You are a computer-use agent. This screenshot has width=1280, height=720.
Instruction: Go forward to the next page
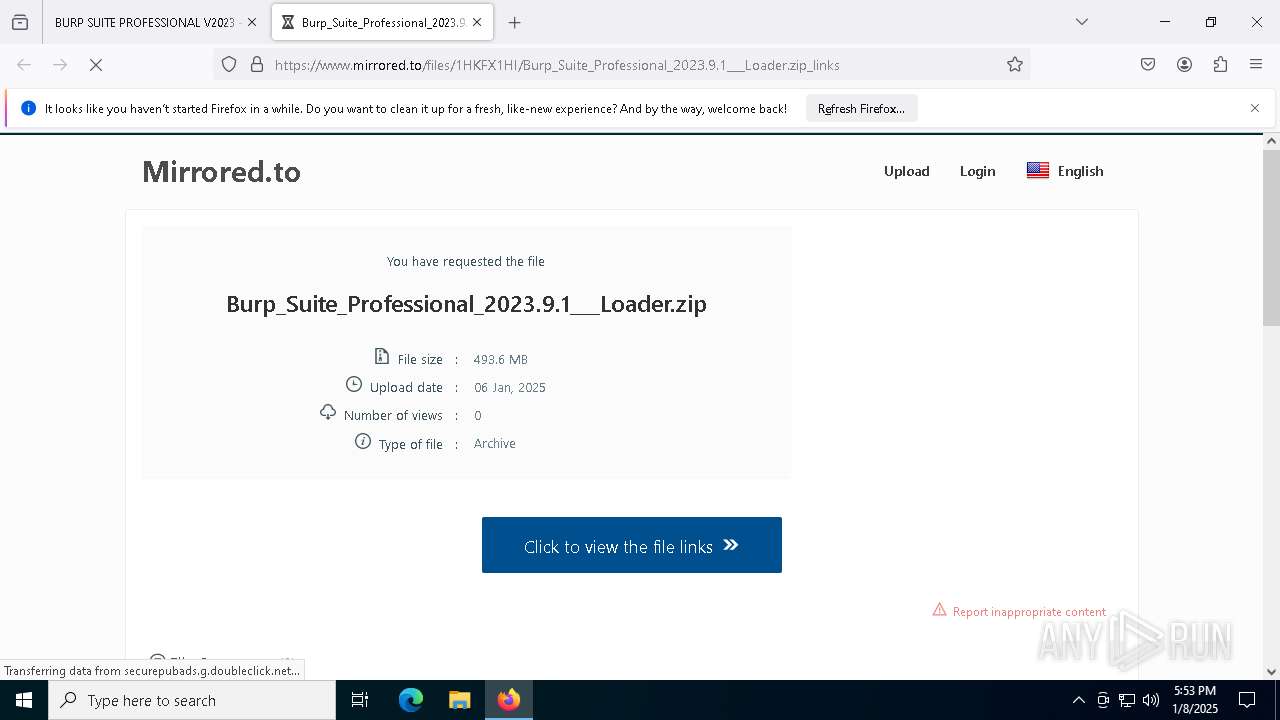point(60,65)
